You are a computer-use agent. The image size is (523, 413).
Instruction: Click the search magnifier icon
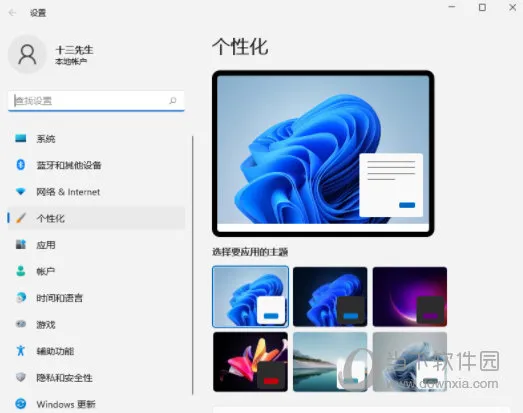[x=173, y=100]
